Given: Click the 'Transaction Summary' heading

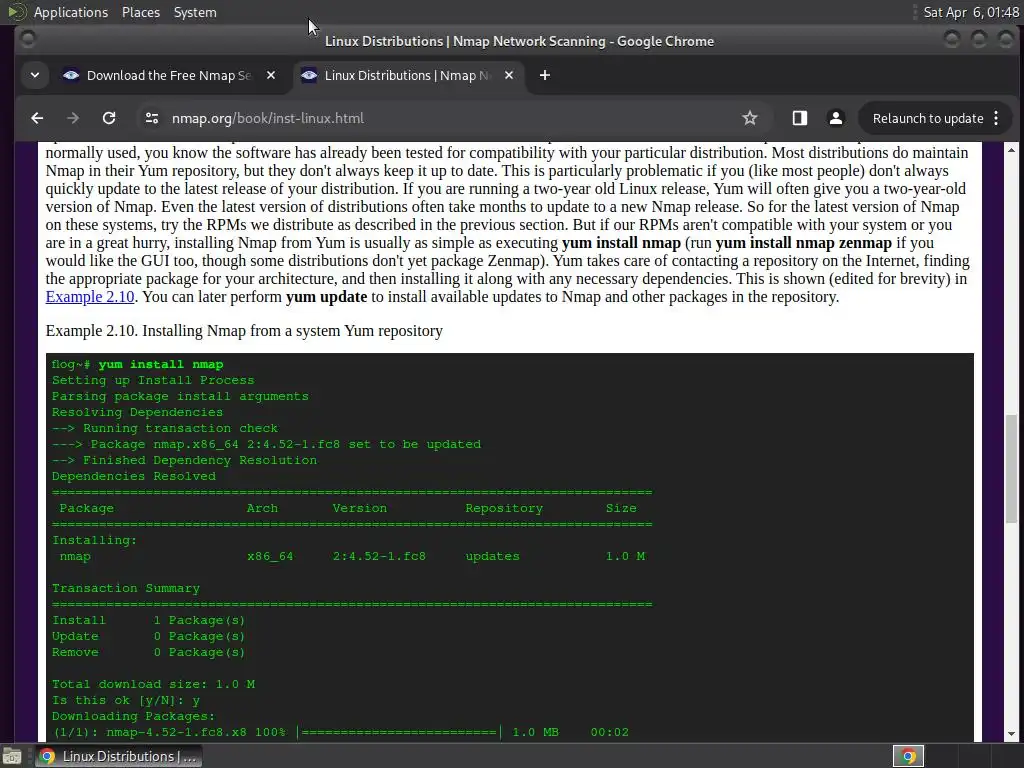Looking at the screenshot, I should [x=126, y=588].
